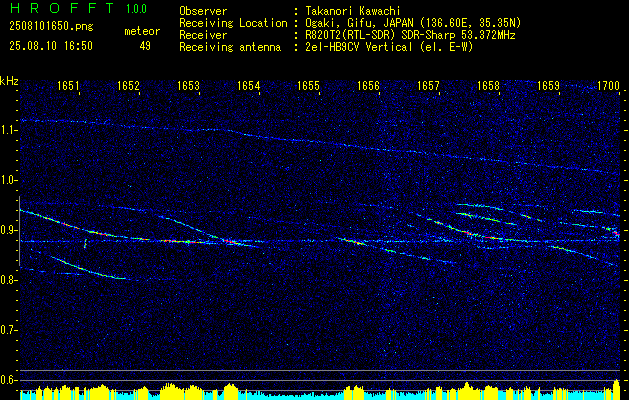Image resolution: width=629 pixels, height=400 pixels.
Task: Click the location Ogaki, Gifu, JAPAN text
Action: click(413, 23)
